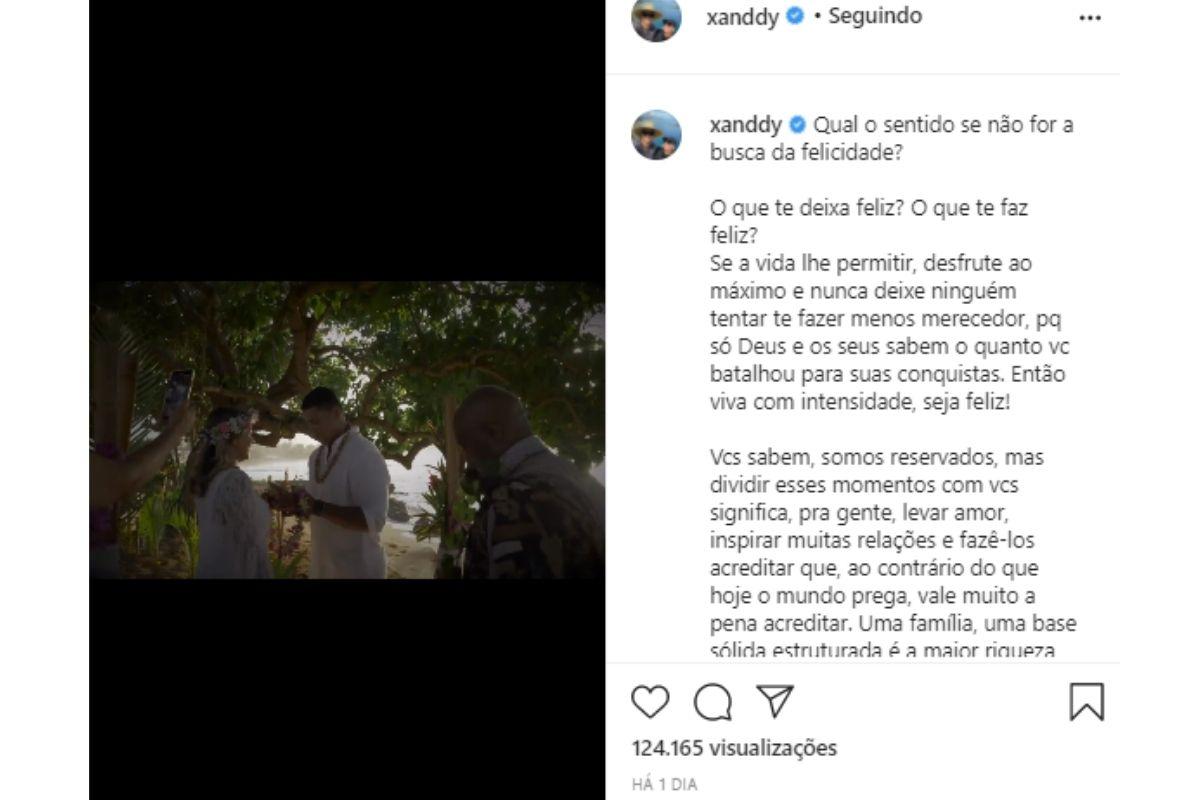Click the HÁ 1 DIA timestamp

(x=664, y=785)
